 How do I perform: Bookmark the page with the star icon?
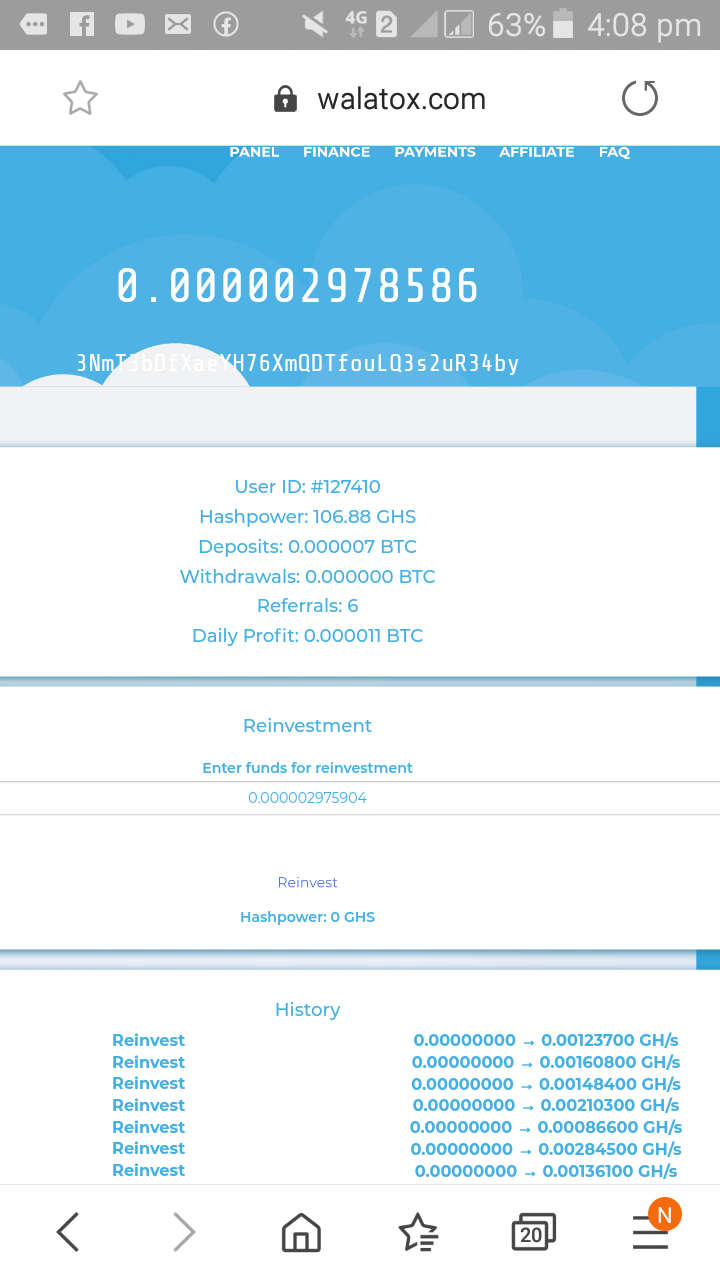[x=80, y=98]
